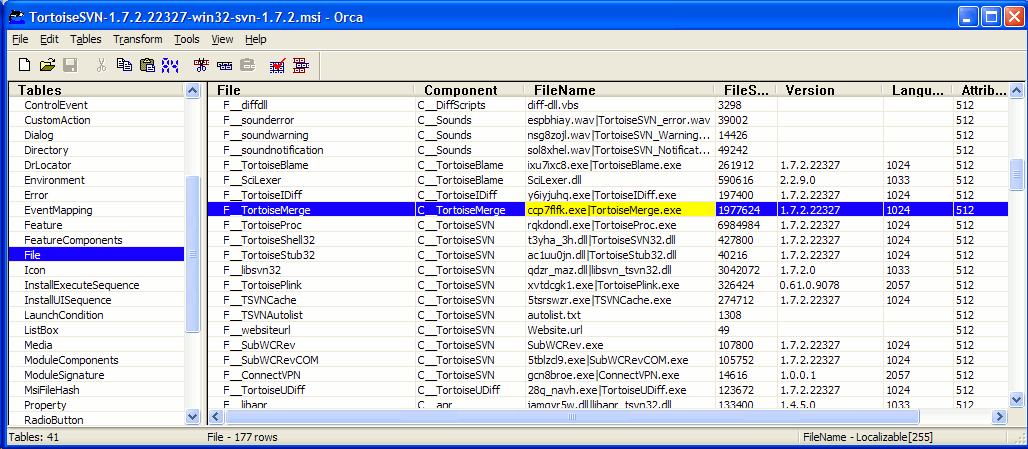Click the highlighted ccp7flfk.exe|TortoiseMerge.exe cell
The image size is (1028, 449).
click(619, 210)
